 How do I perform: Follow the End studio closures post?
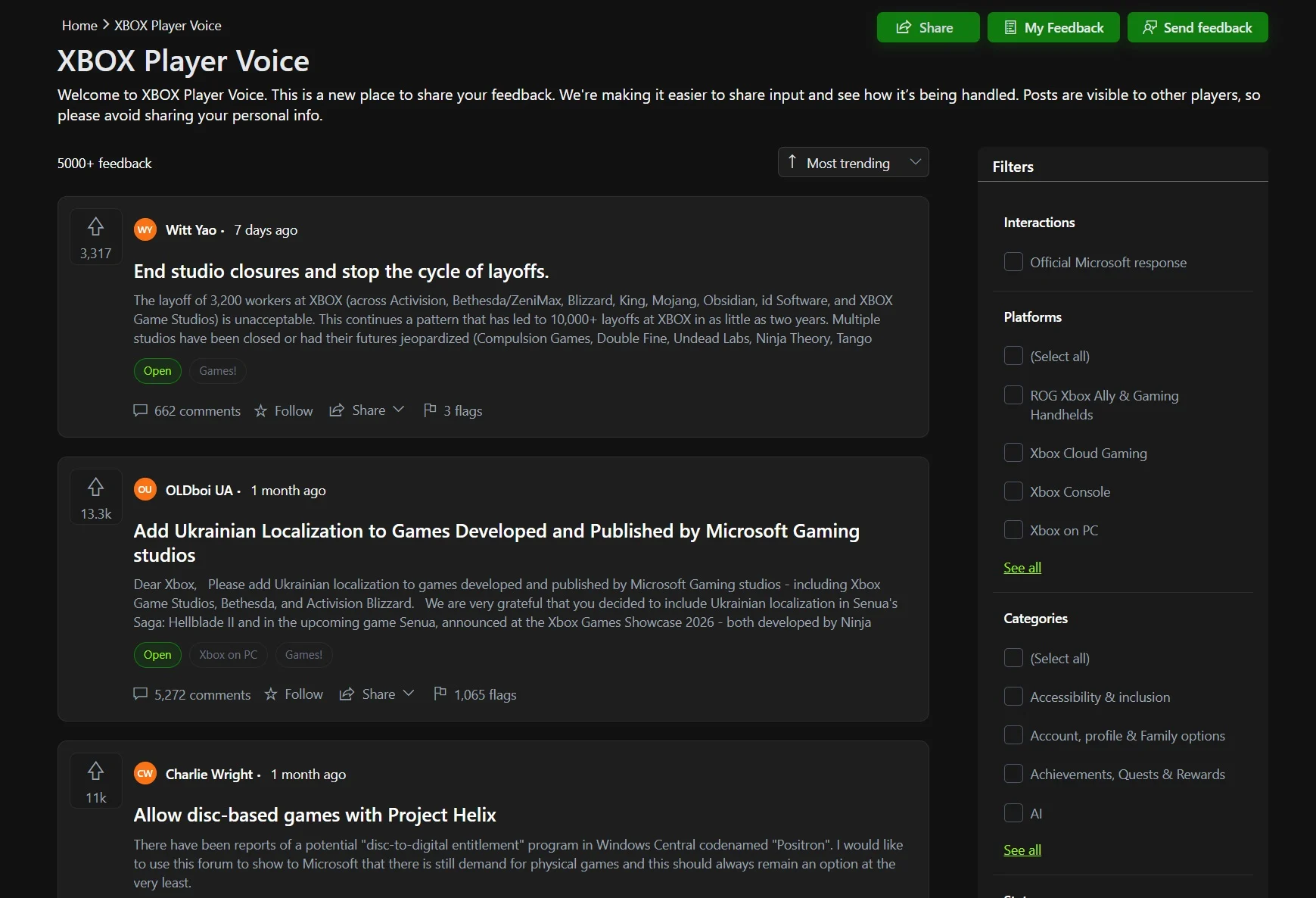284,410
